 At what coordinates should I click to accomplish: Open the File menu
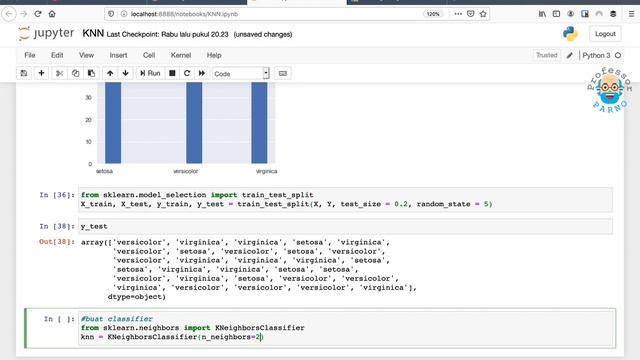(30, 55)
